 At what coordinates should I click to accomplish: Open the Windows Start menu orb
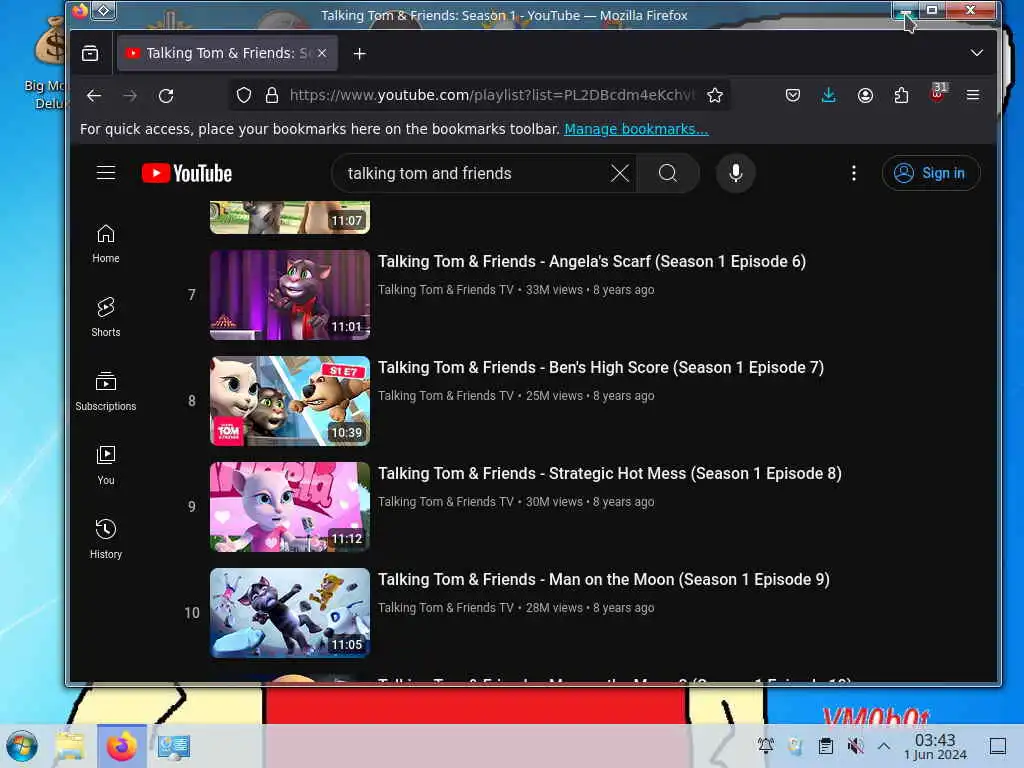point(22,746)
